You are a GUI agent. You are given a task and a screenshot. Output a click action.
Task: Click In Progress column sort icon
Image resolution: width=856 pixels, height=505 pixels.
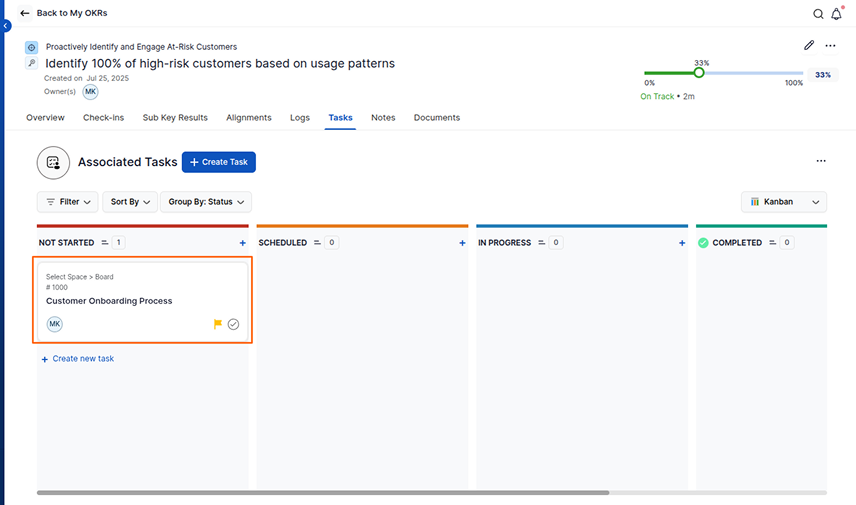coord(542,242)
